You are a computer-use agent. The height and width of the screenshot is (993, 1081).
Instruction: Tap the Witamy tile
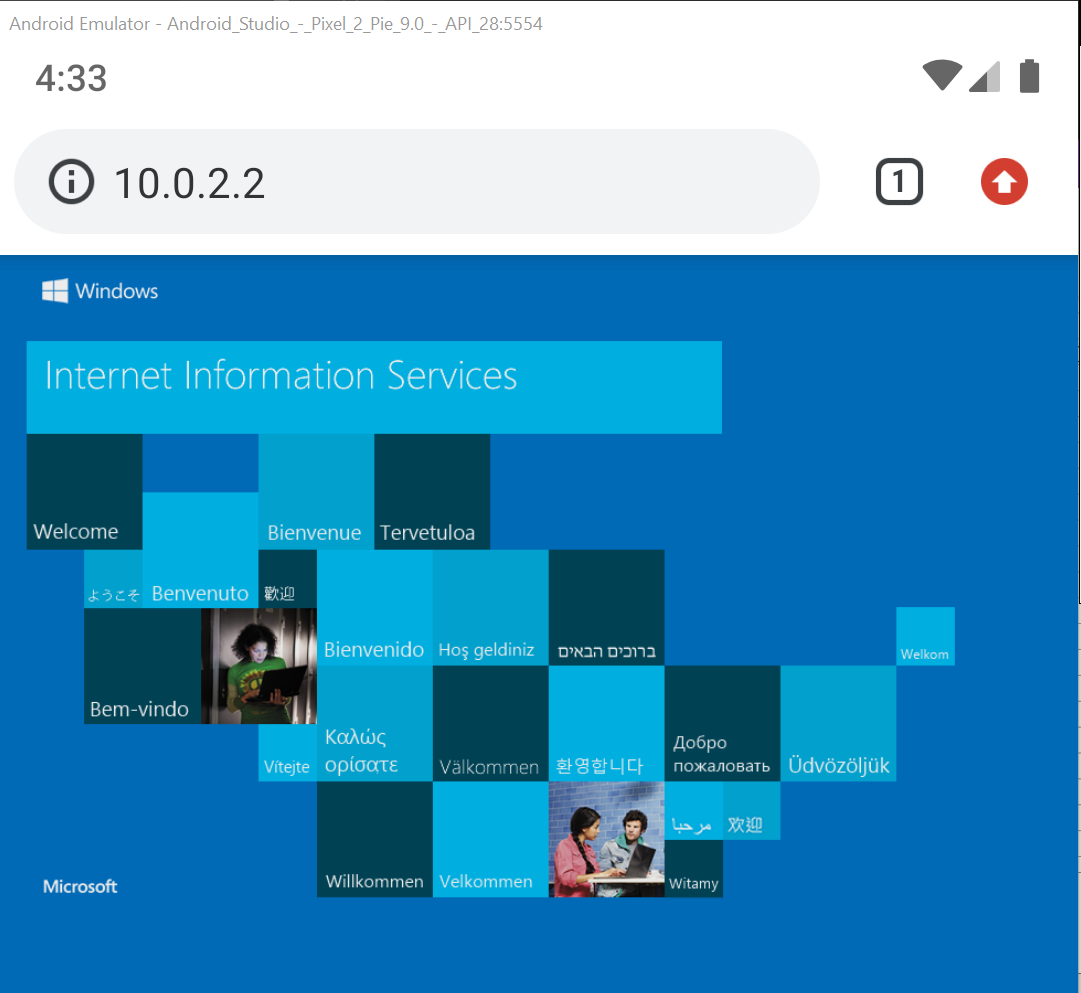click(694, 868)
